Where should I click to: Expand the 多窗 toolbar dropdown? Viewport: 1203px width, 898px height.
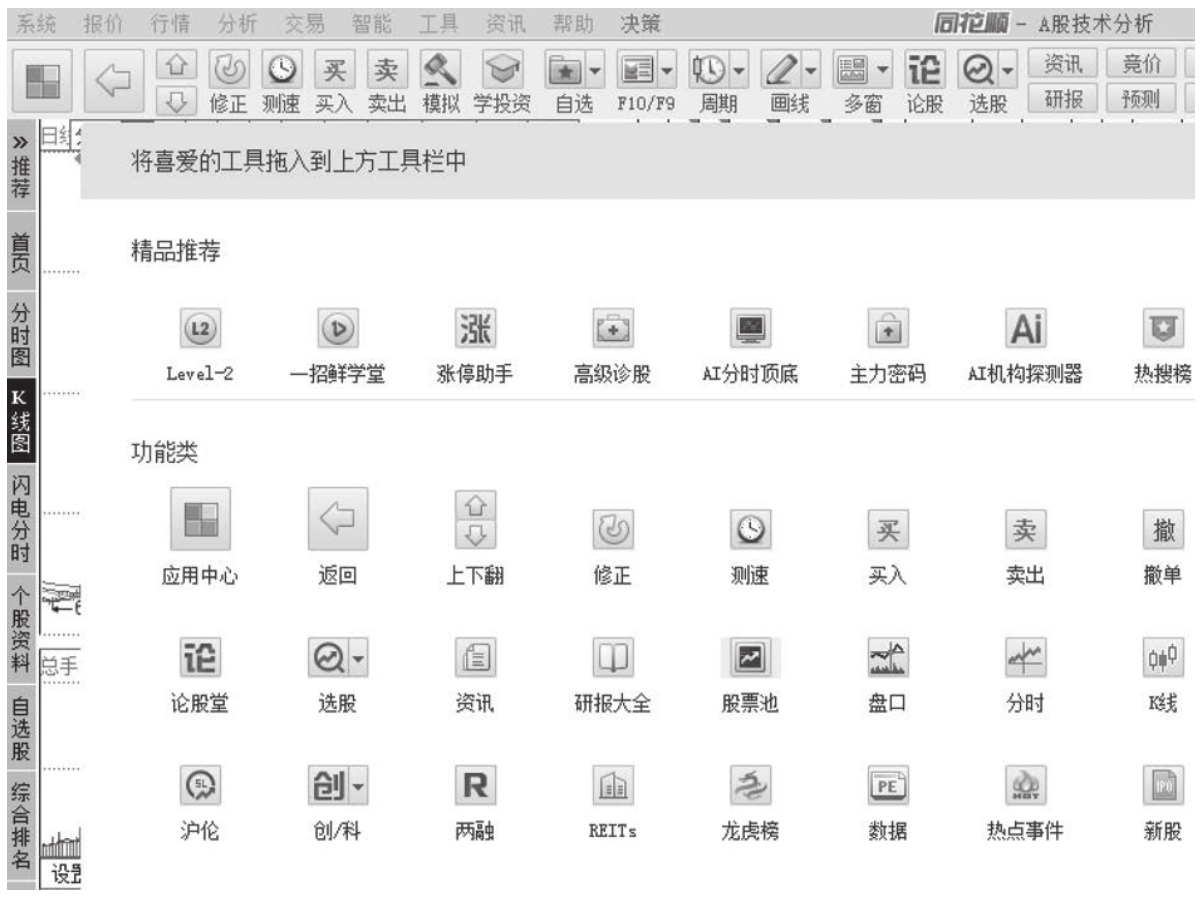tap(882, 72)
